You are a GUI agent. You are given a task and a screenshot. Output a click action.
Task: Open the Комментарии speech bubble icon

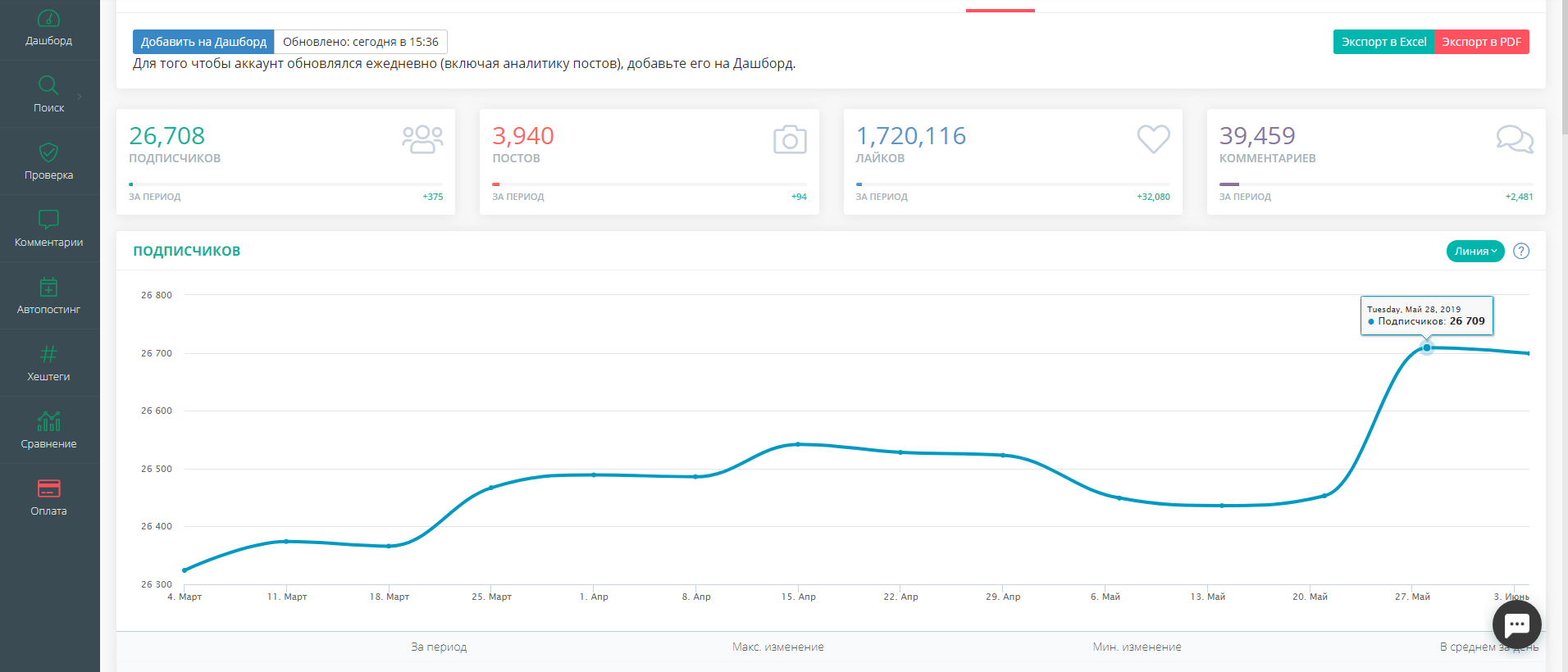click(48, 219)
